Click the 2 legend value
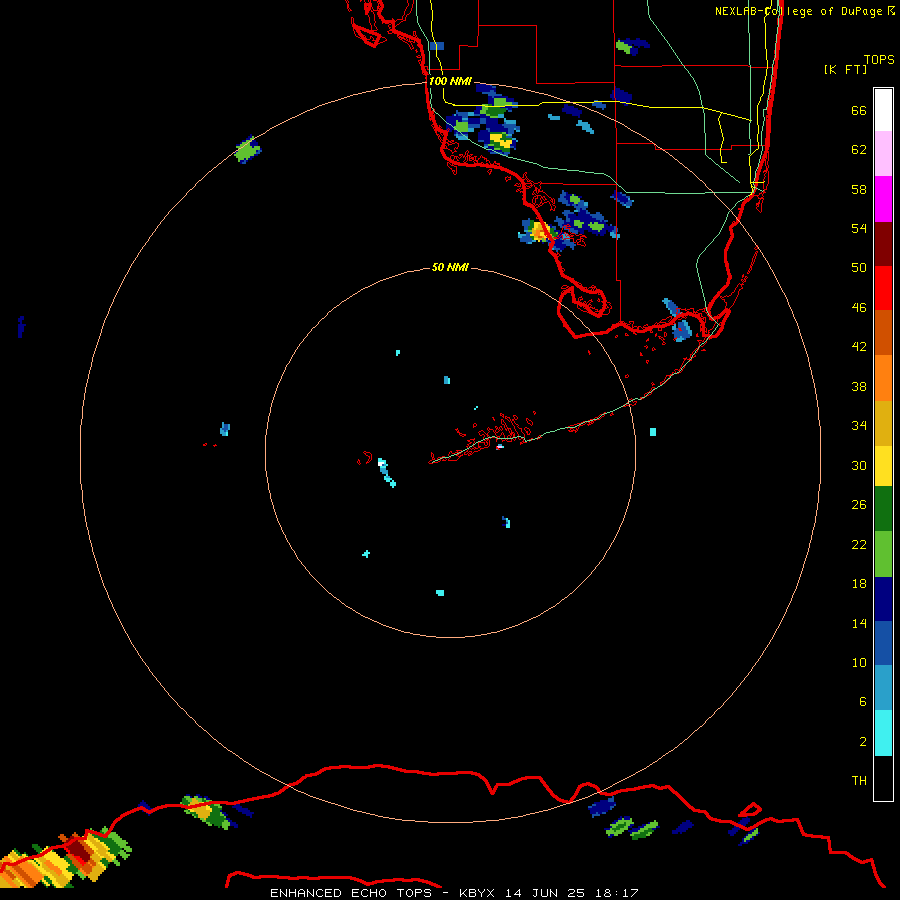The width and height of the screenshot is (900, 900). [x=863, y=741]
